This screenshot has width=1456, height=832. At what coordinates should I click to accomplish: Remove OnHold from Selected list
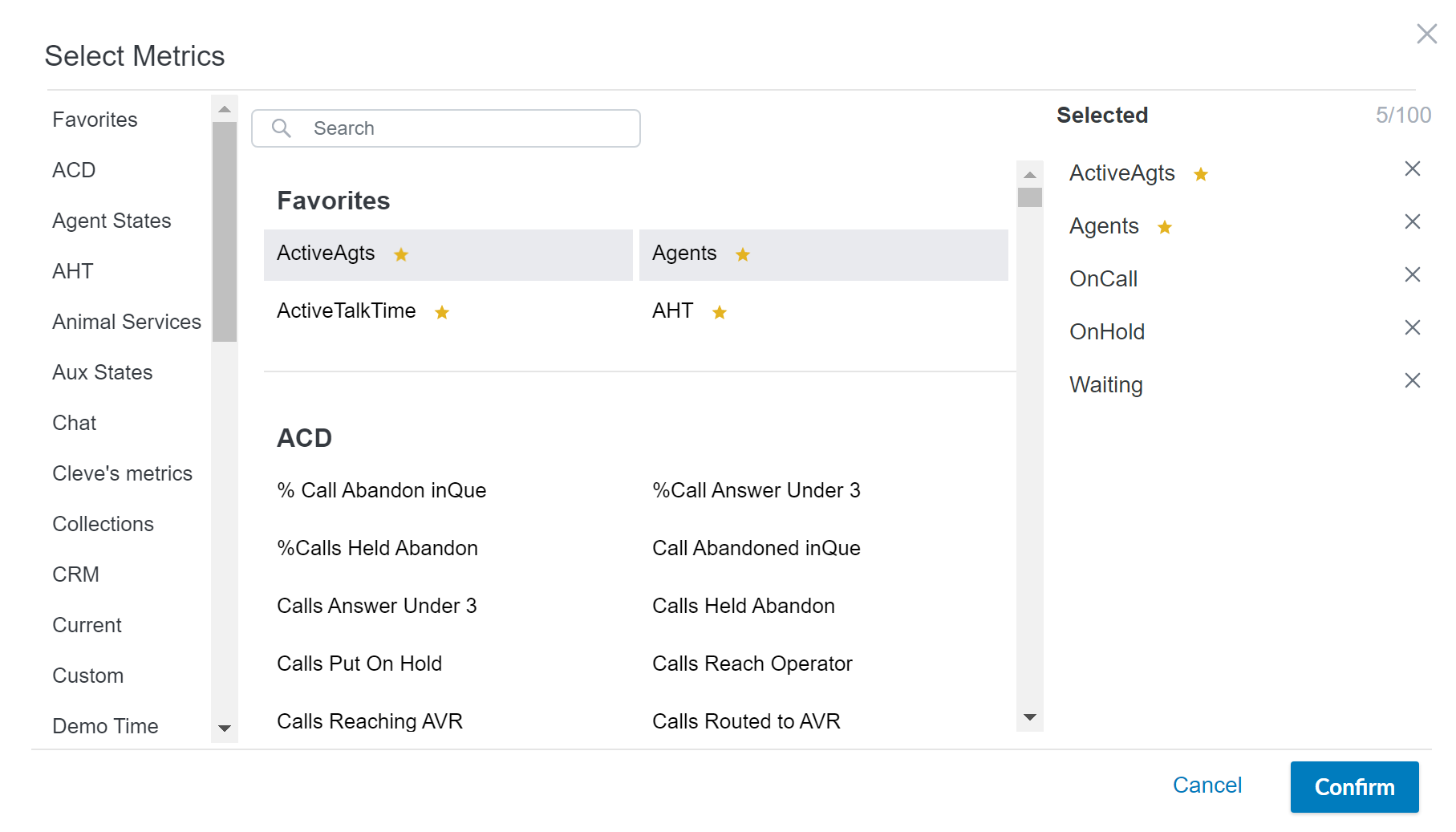(1413, 327)
